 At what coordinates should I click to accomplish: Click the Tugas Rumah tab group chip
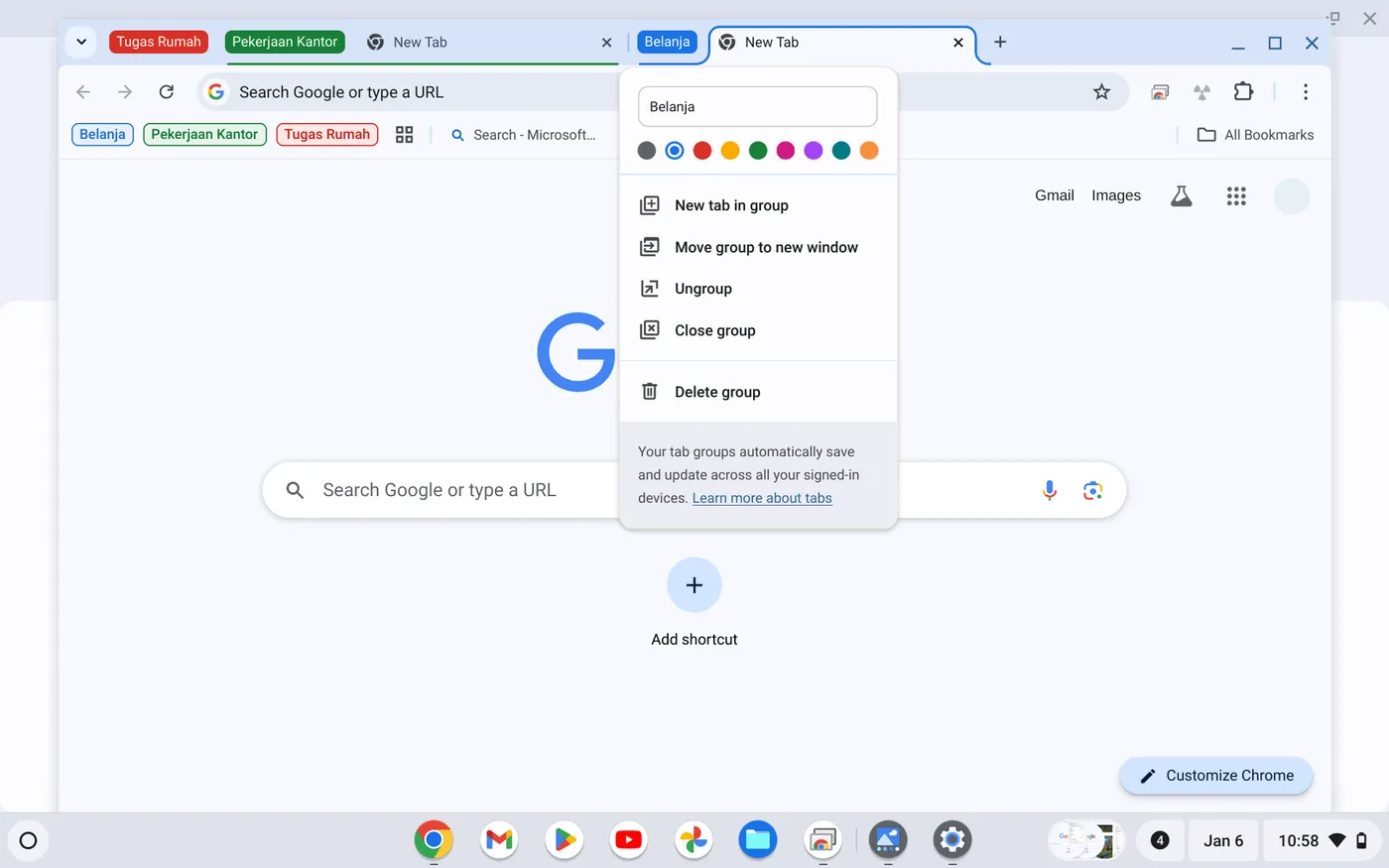coord(159,42)
